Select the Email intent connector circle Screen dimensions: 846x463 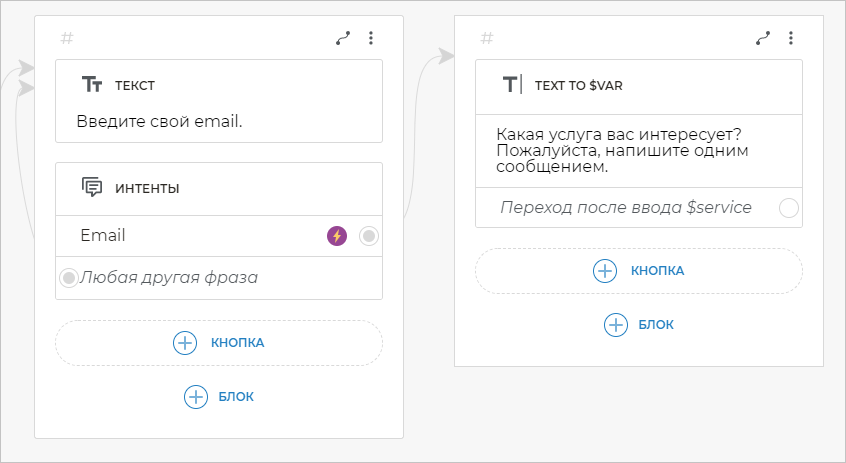coord(369,236)
